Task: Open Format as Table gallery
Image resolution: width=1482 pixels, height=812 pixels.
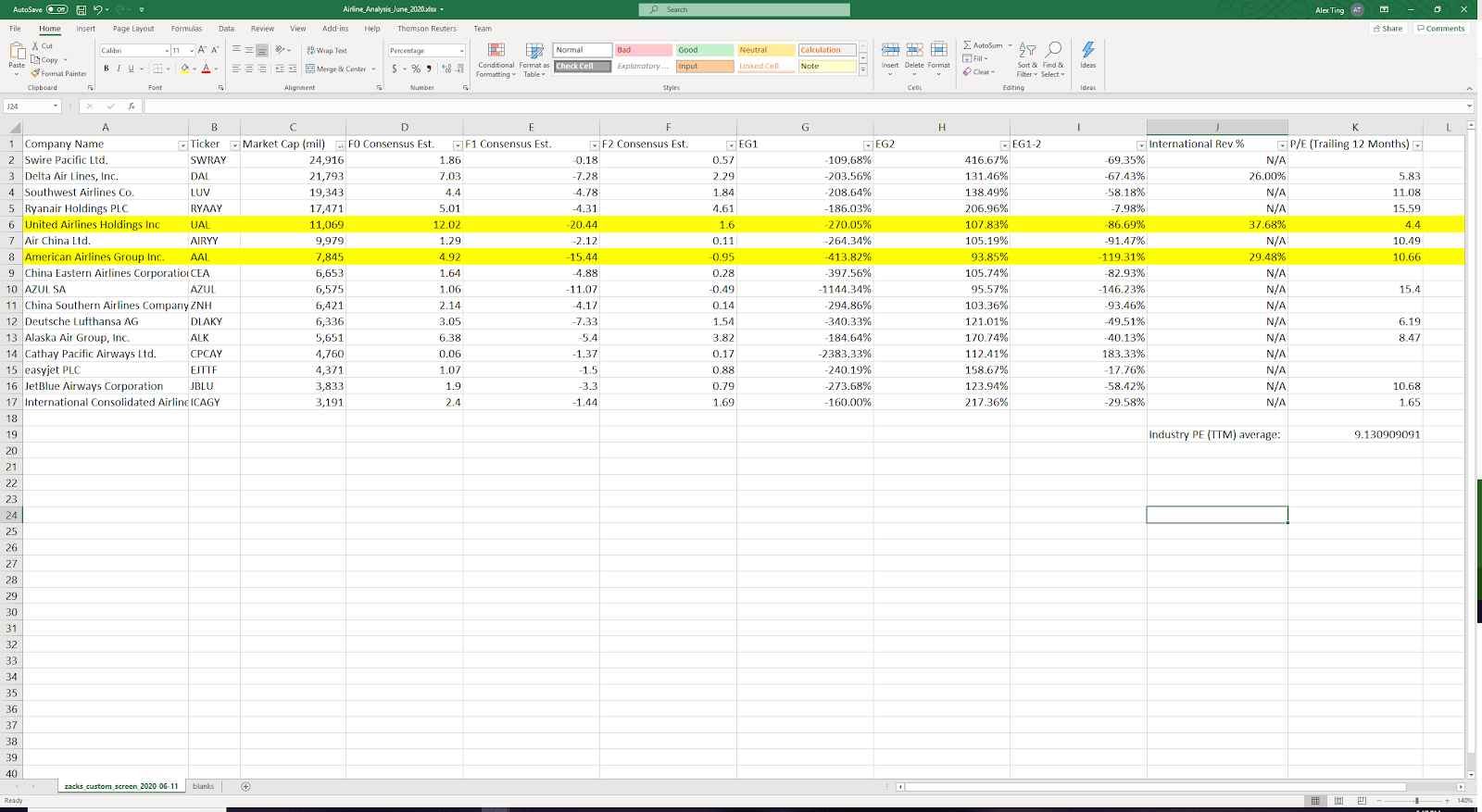Action: click(534, 60)
